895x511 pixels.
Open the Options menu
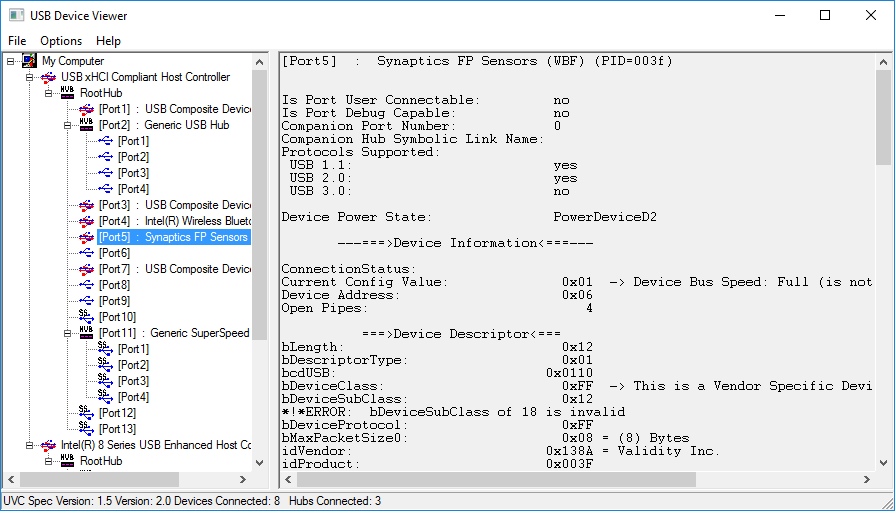click(61, 41)
